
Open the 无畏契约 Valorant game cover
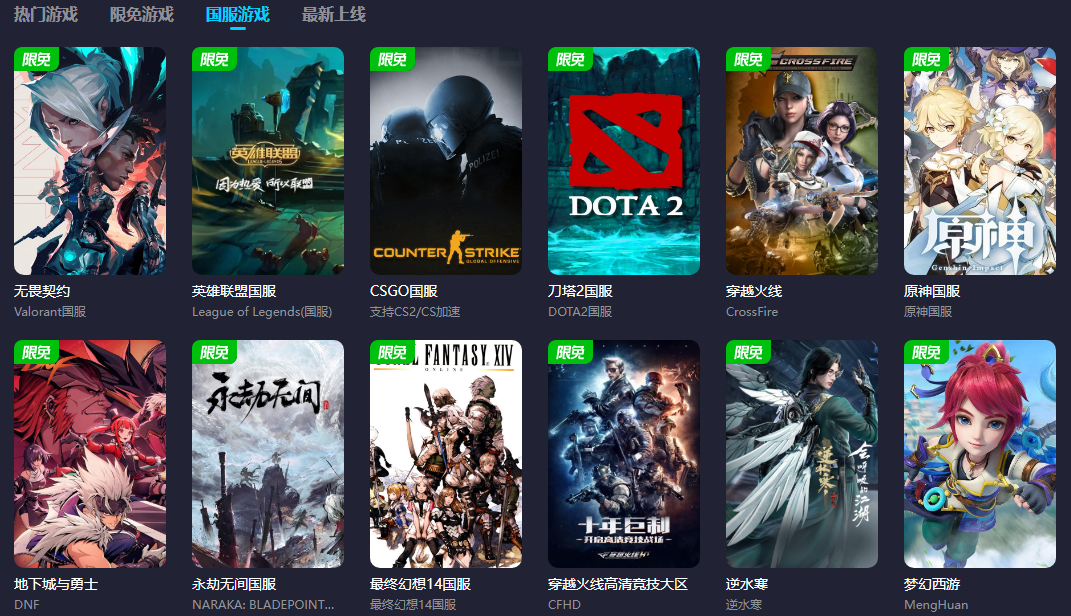[x=90, y=161]
